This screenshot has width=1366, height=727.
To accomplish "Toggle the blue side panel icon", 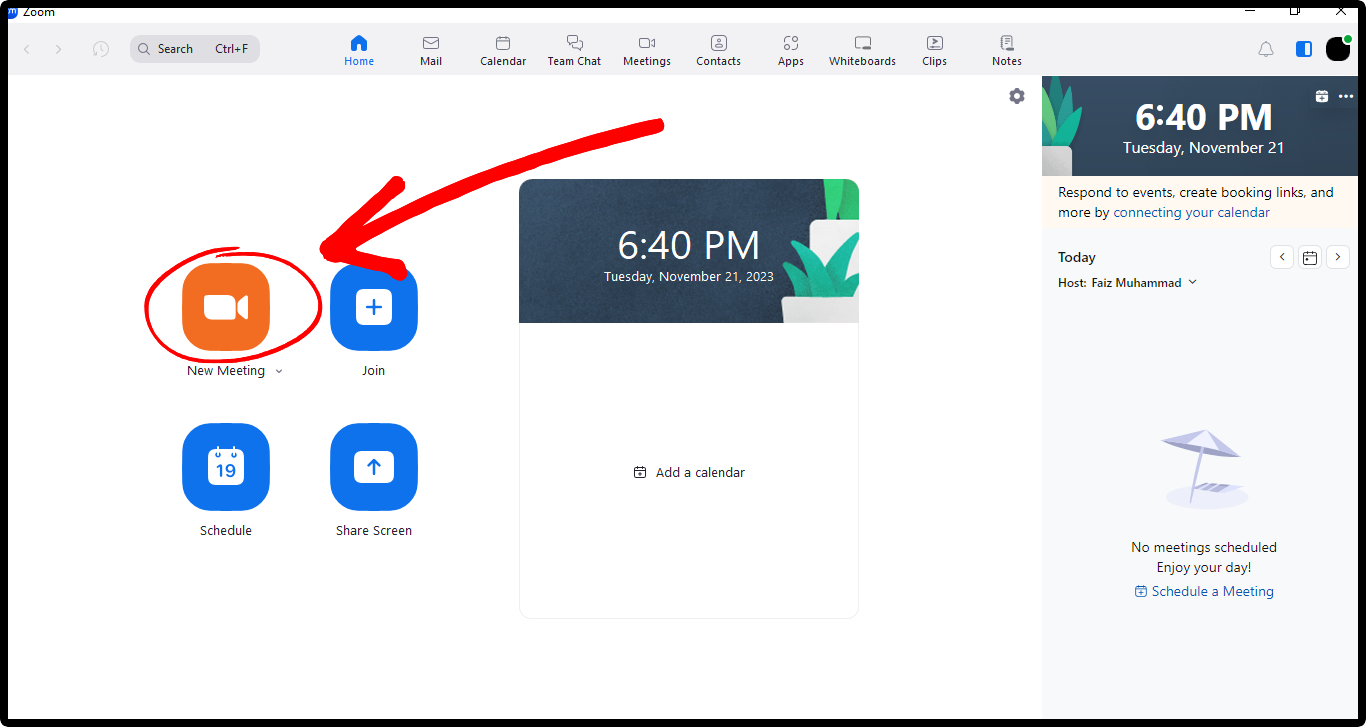I will pos(1304,49).
